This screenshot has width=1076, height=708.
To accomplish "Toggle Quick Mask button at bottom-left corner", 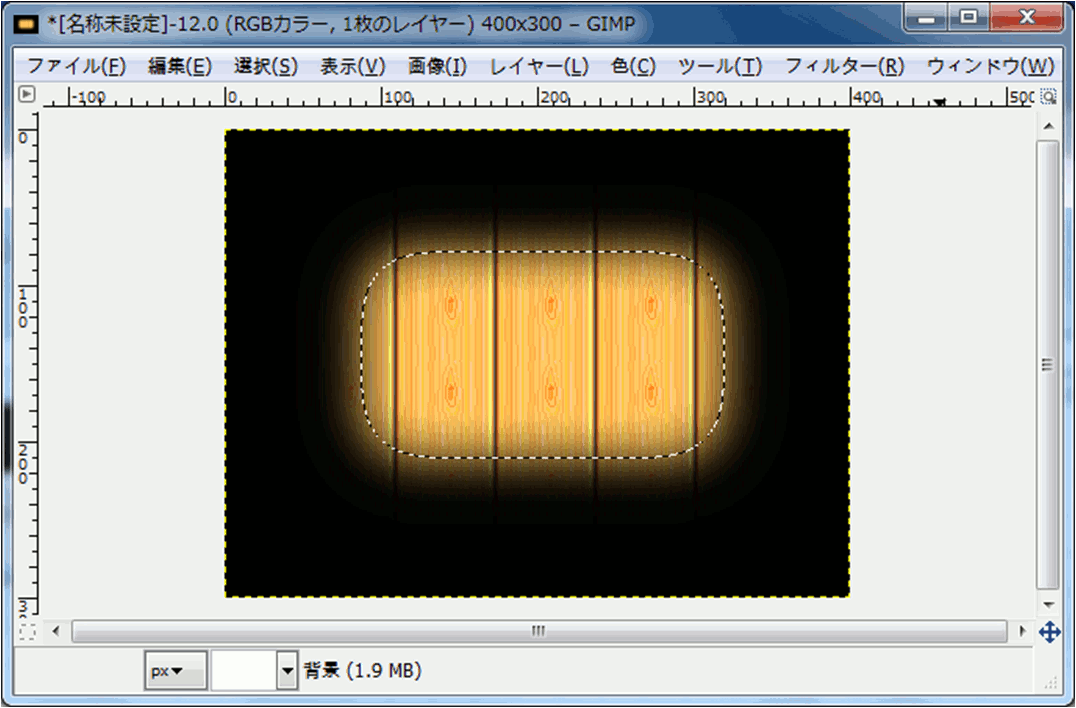I will [27, 632].
